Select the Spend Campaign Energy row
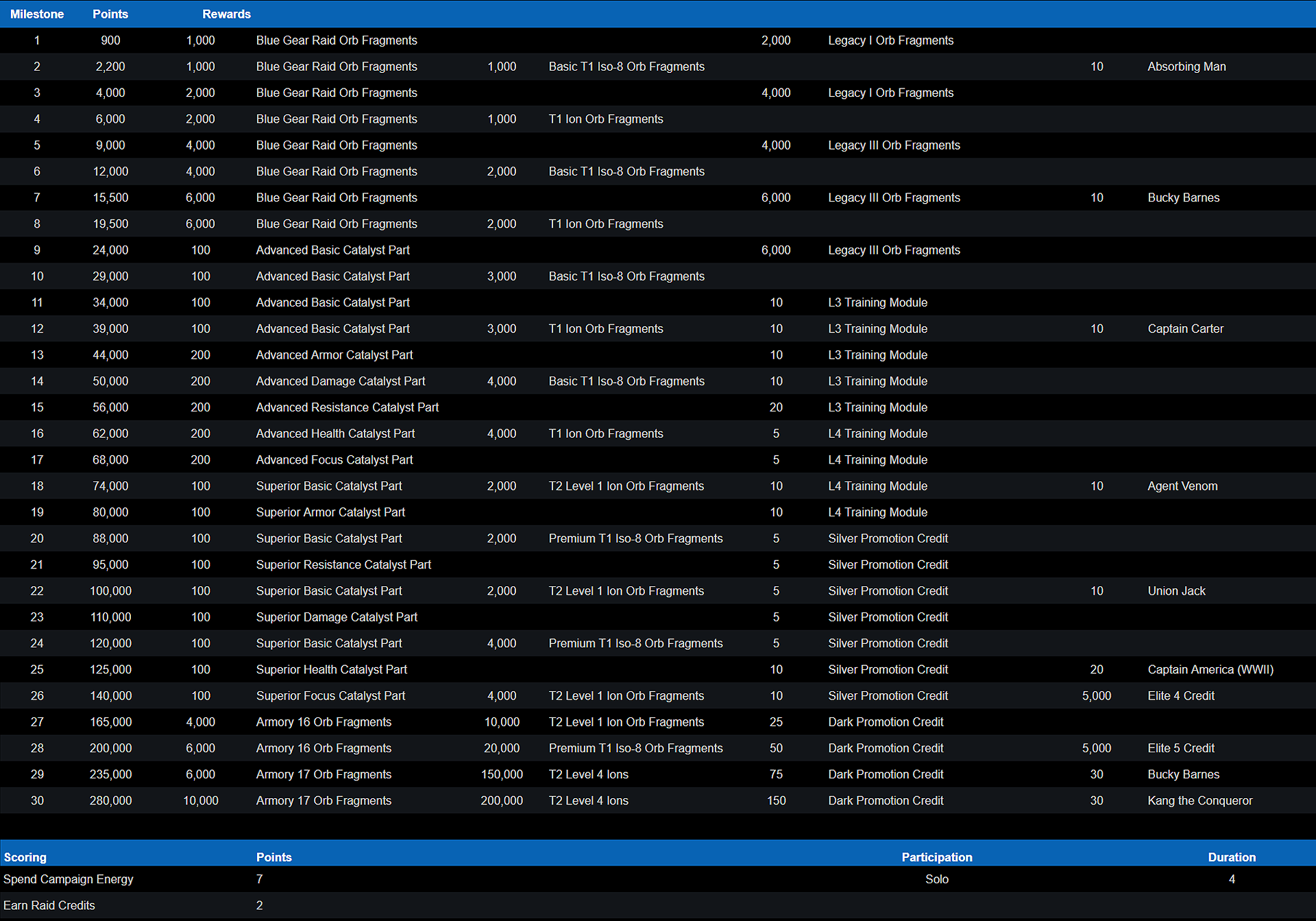The width and height of the screenshot is (1316, 921). (x=69, y=879)
